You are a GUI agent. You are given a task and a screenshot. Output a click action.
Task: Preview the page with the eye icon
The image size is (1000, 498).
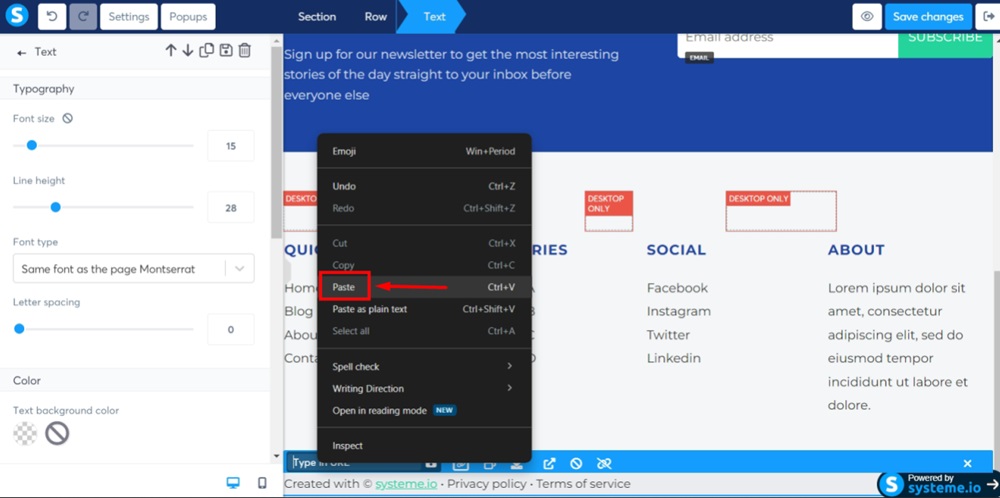tap(867, 17)
